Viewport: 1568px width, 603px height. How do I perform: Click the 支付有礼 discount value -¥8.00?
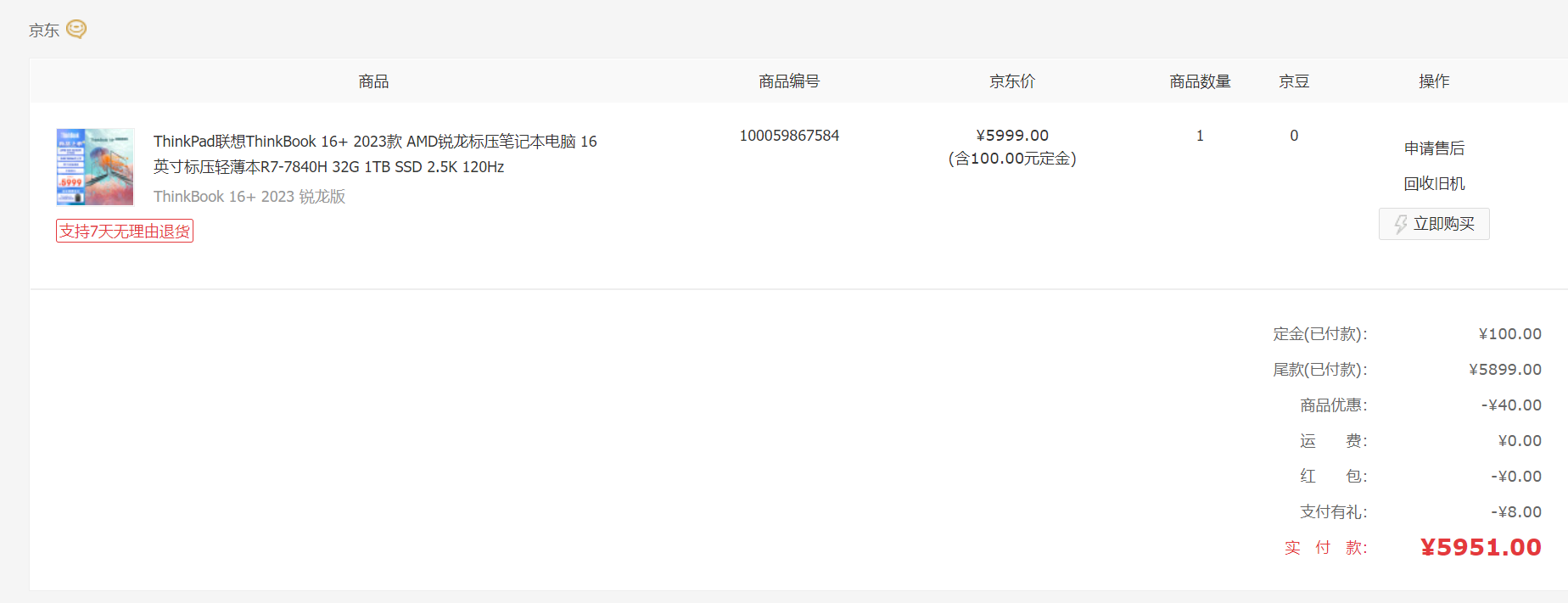[1516, 512]
